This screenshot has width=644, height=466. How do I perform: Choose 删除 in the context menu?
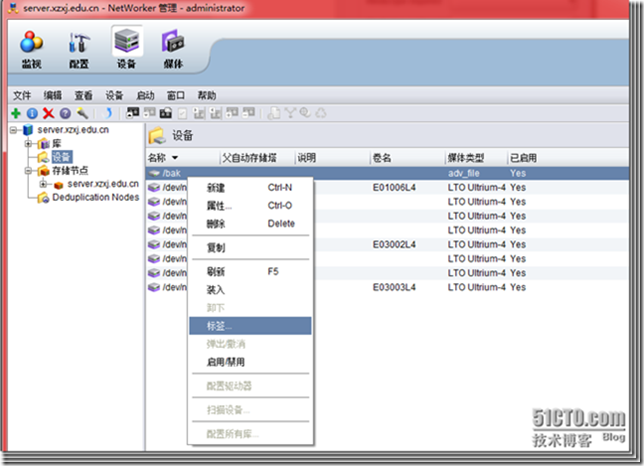(x=251, y=224)
